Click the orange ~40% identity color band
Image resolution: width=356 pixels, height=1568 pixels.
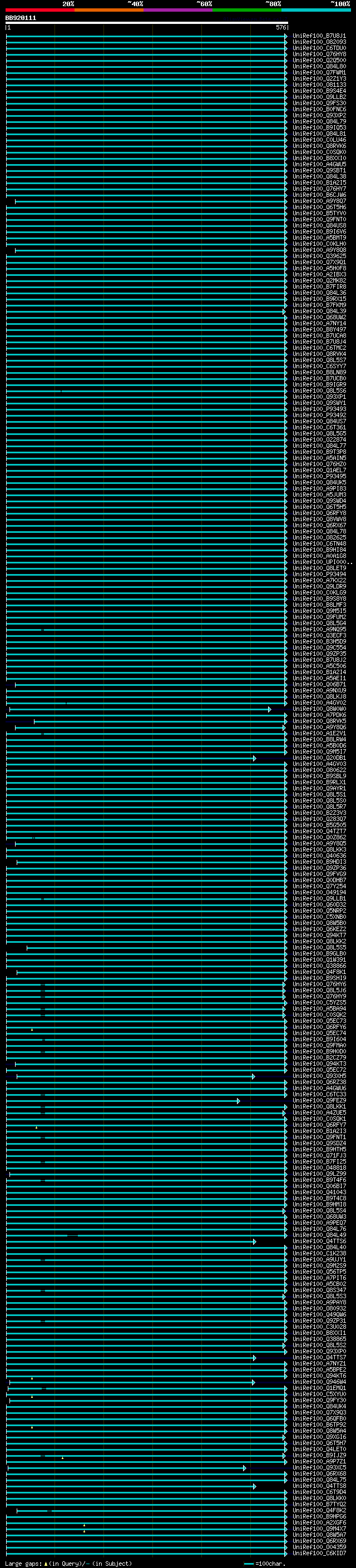tap(109, 10)
